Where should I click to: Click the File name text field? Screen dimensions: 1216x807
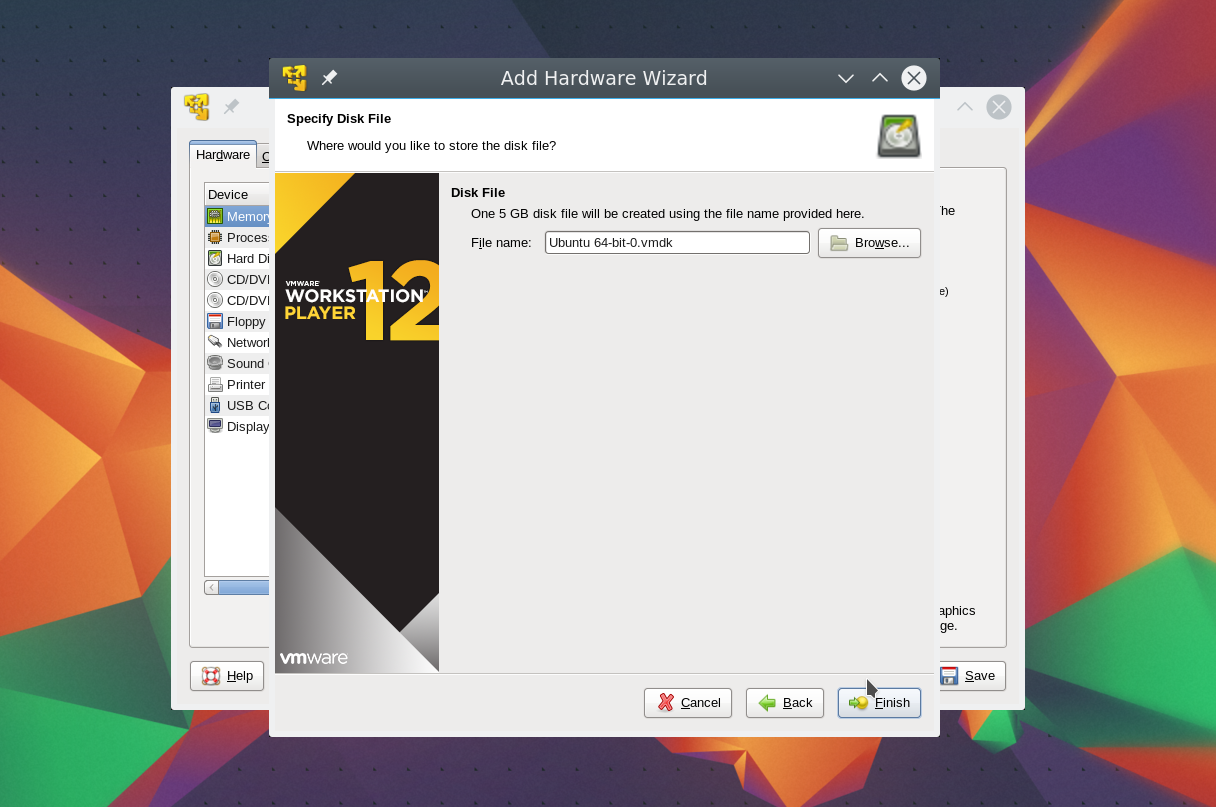click(677, 243)
